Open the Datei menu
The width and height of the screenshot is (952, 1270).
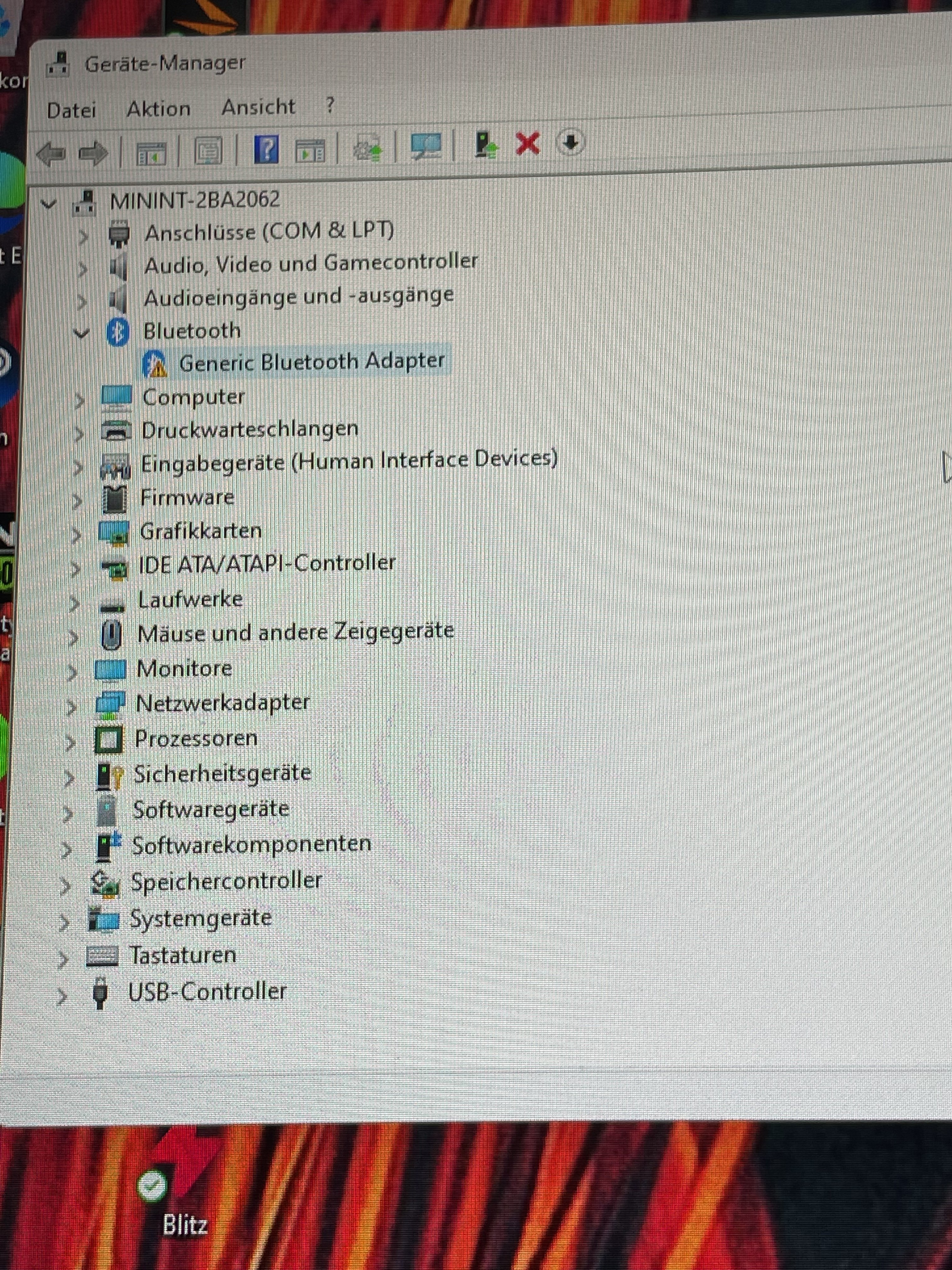[x=71, y=111]
